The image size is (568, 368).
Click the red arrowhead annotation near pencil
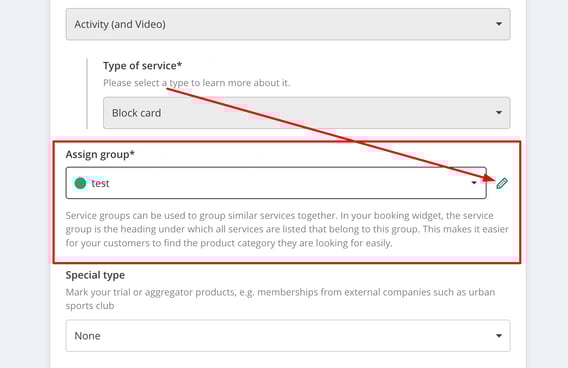point(489,178)
